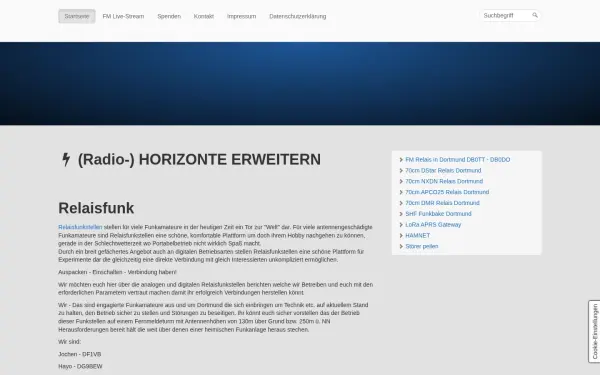600x375 pixels.
Task: Click the chevron next to 70cm NXDN Relais
Action: 401,181
